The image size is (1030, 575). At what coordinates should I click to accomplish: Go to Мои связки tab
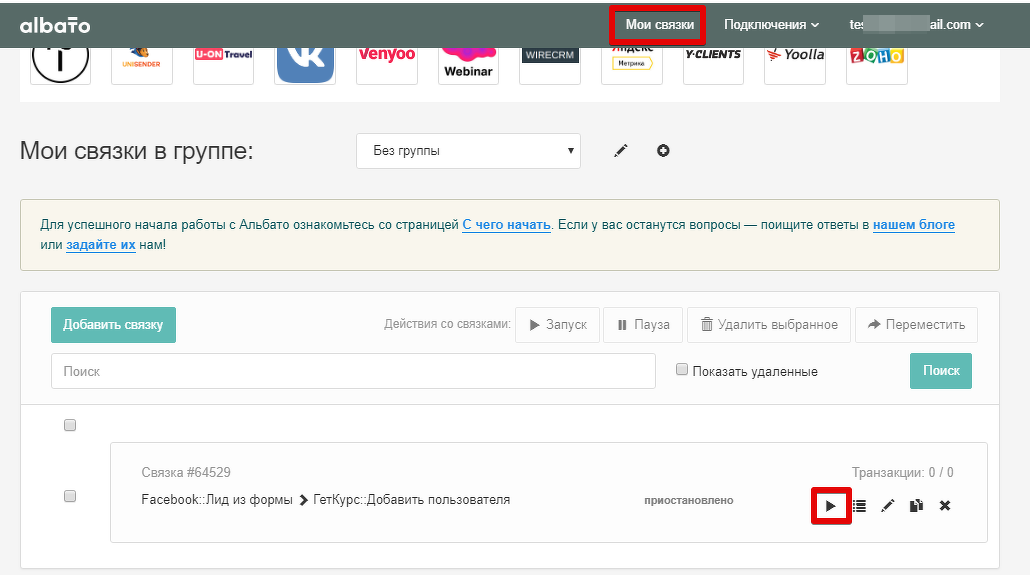tap(659, 25)
